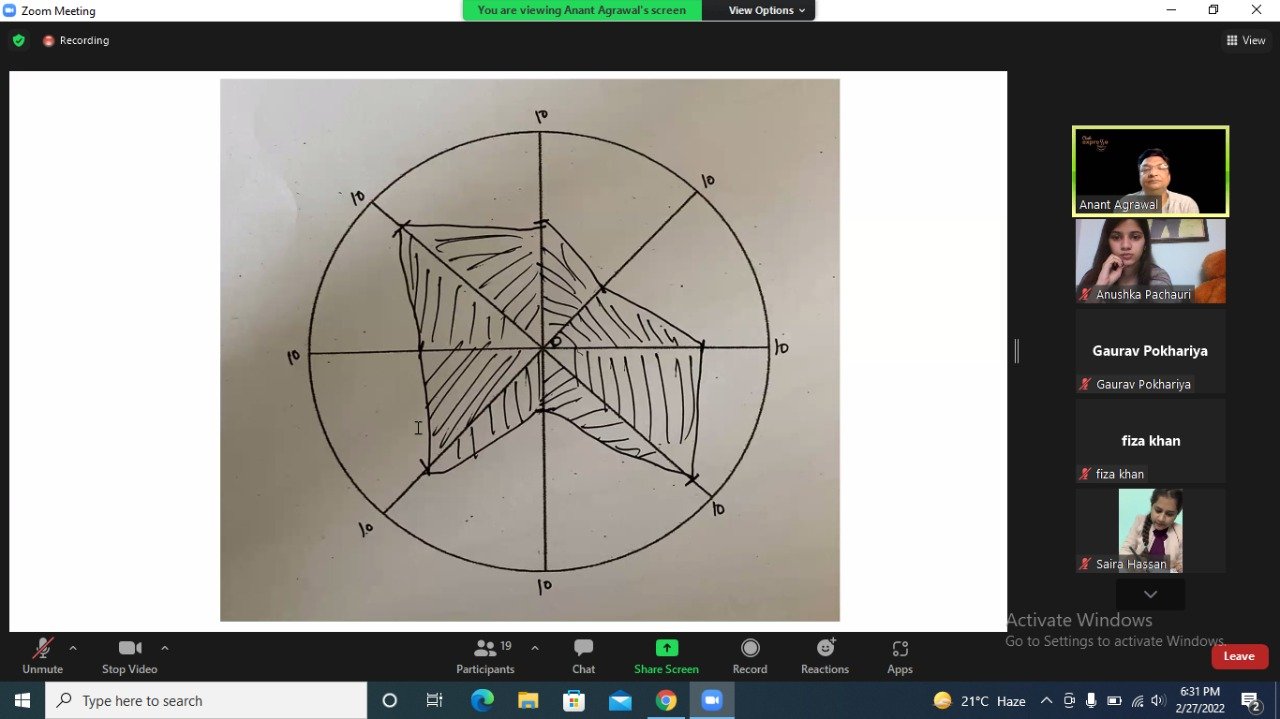This screenshot has width=1280, height=719.
Task: Select Gaurav Pokhariya's participant tile
Action: click(1150, 351)
